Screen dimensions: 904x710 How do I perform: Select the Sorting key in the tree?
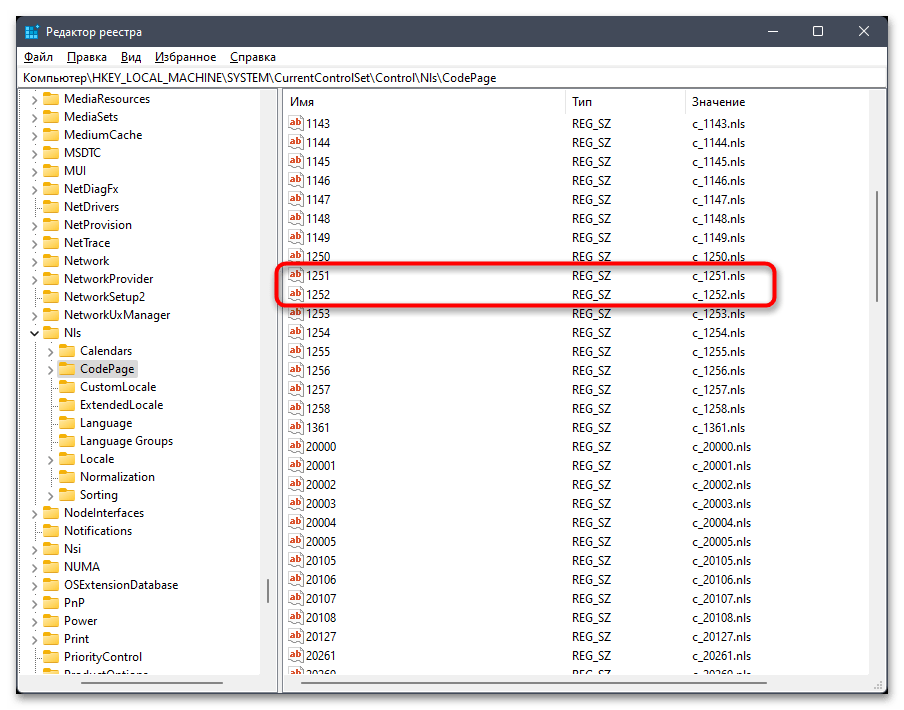(99, 494)
